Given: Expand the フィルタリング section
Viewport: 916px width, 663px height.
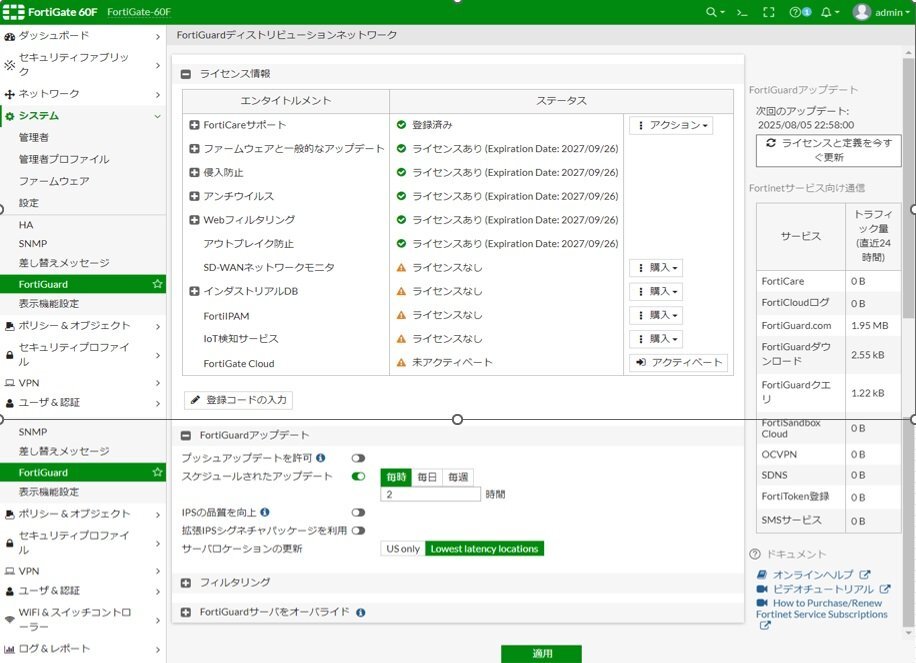Looking at the screenshot, I should point(186,582).
